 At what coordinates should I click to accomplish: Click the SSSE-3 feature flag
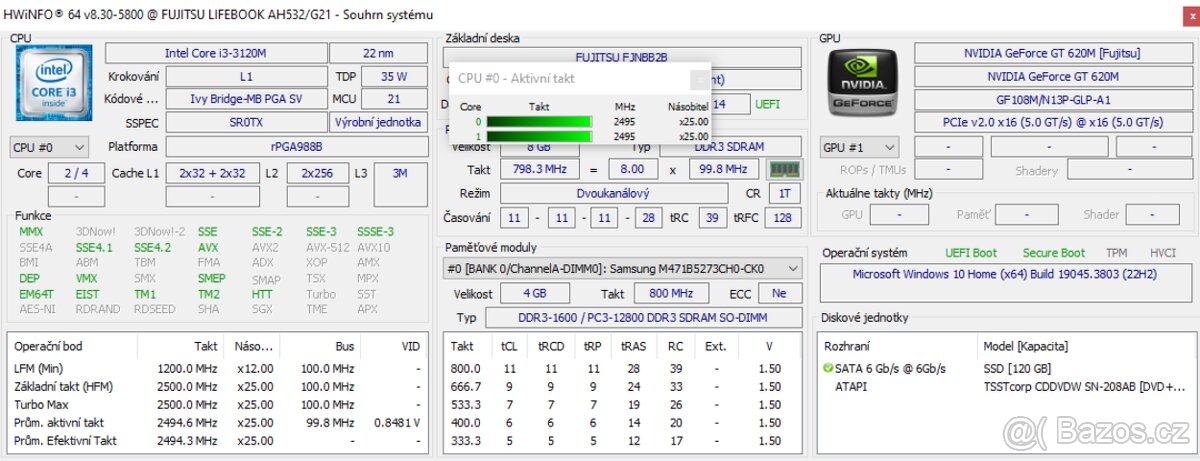(375, 231)
